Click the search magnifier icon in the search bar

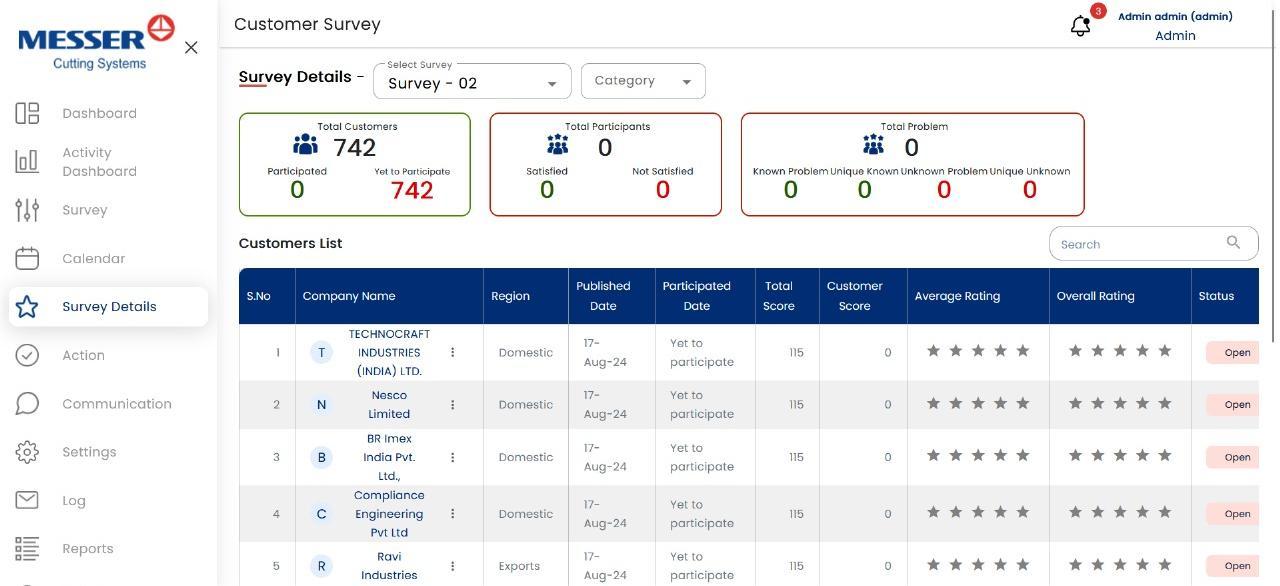[1233, 242]
